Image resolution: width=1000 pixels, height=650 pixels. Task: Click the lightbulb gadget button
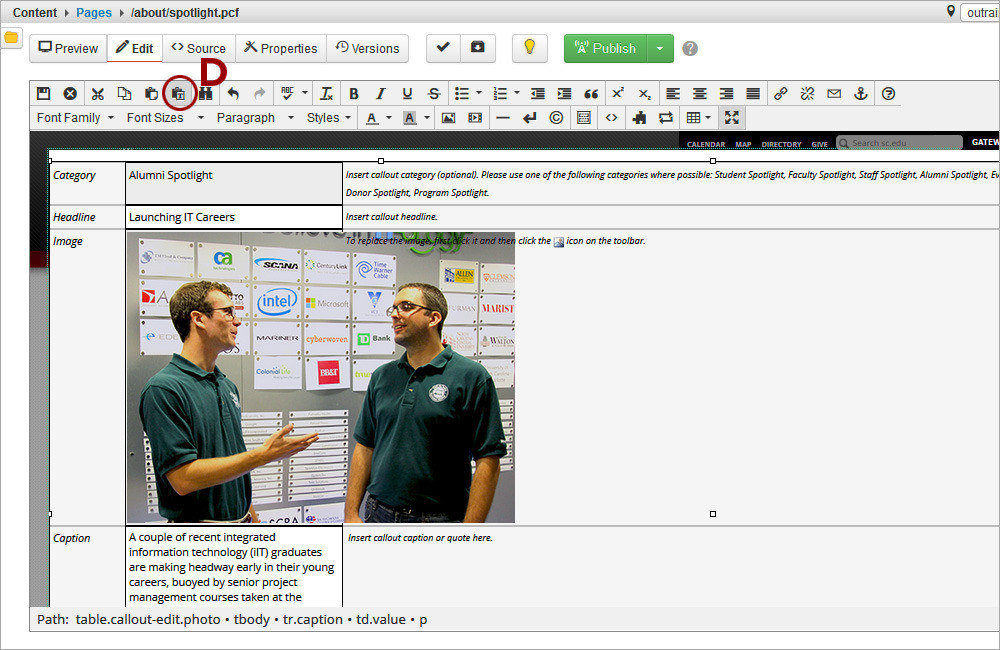(529, 48)
